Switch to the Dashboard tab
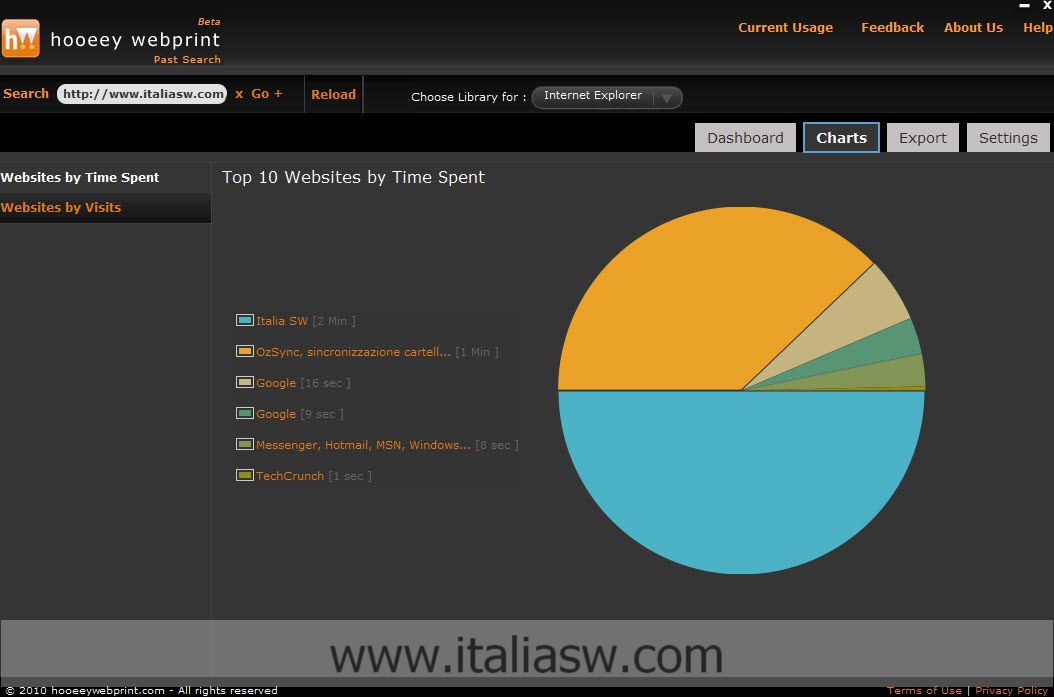This screenshot has height=697, width=1054. click(745, 138)
